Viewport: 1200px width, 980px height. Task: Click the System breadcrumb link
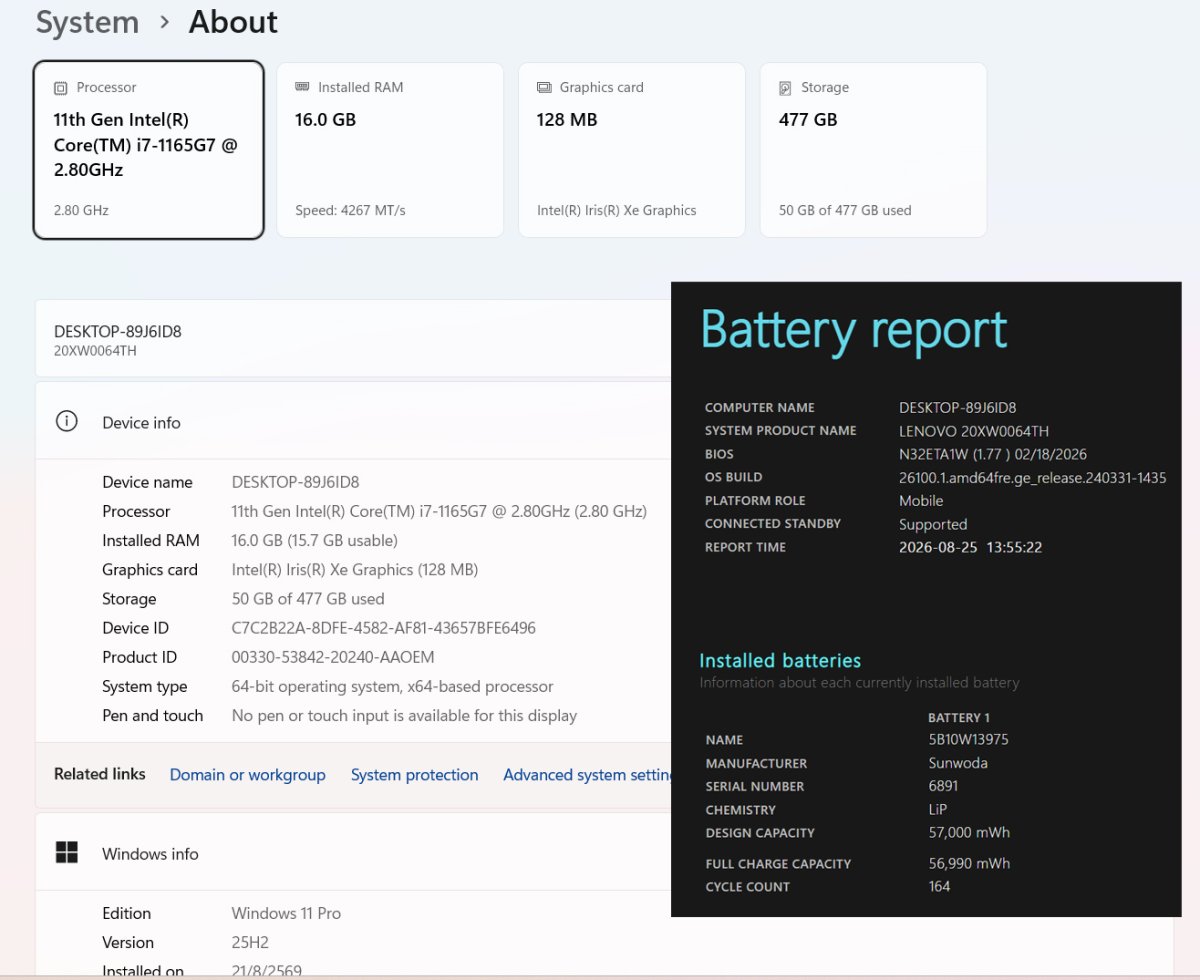(x=87, y=22)
